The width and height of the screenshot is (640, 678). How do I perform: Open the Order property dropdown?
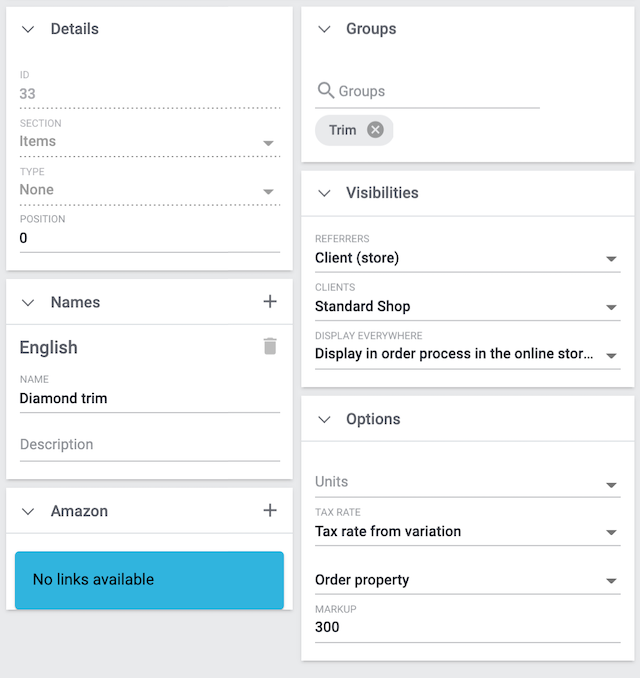pos(611,581)
